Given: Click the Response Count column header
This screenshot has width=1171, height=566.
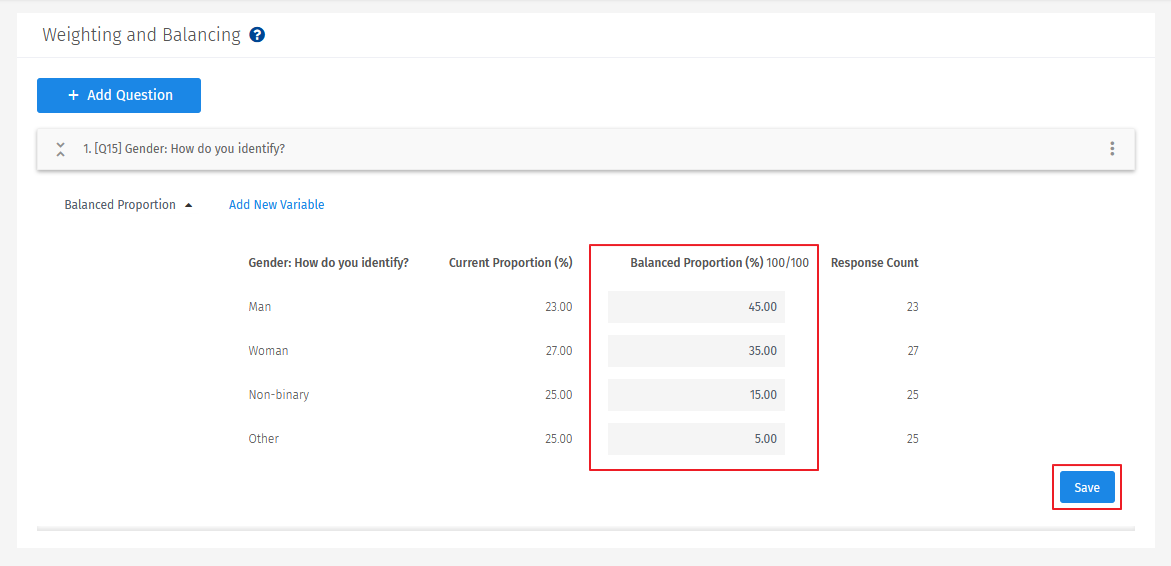Looking at the screenshot, I should pos(874,263).
